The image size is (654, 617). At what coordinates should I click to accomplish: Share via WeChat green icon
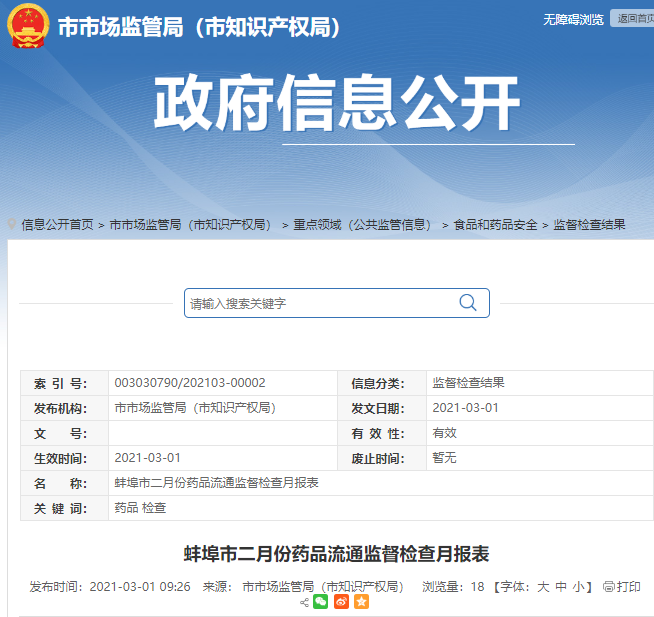click(320, 602)
